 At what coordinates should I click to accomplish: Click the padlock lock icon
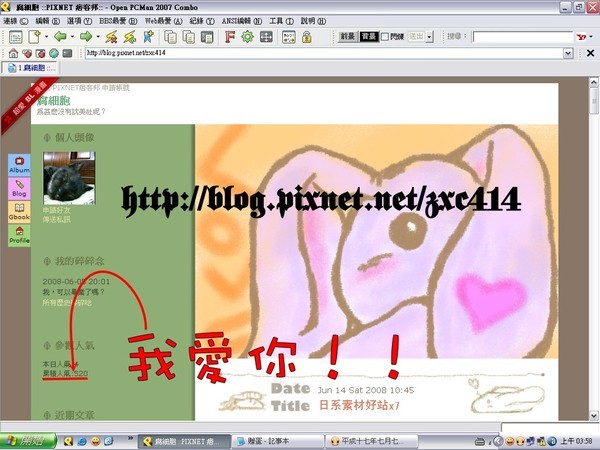pyautogui.click(x=307, y=37)
